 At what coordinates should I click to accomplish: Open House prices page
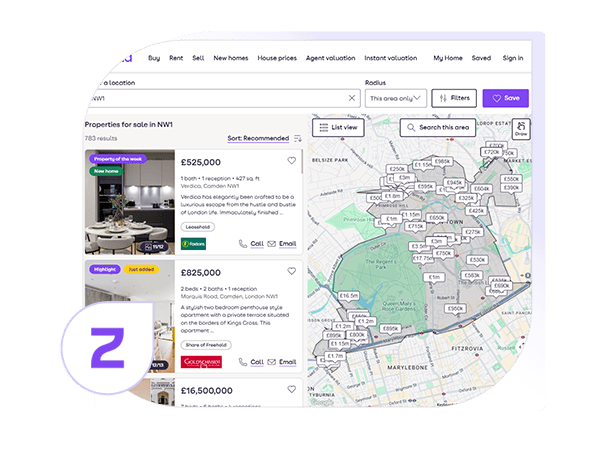(x=277, y=58)
